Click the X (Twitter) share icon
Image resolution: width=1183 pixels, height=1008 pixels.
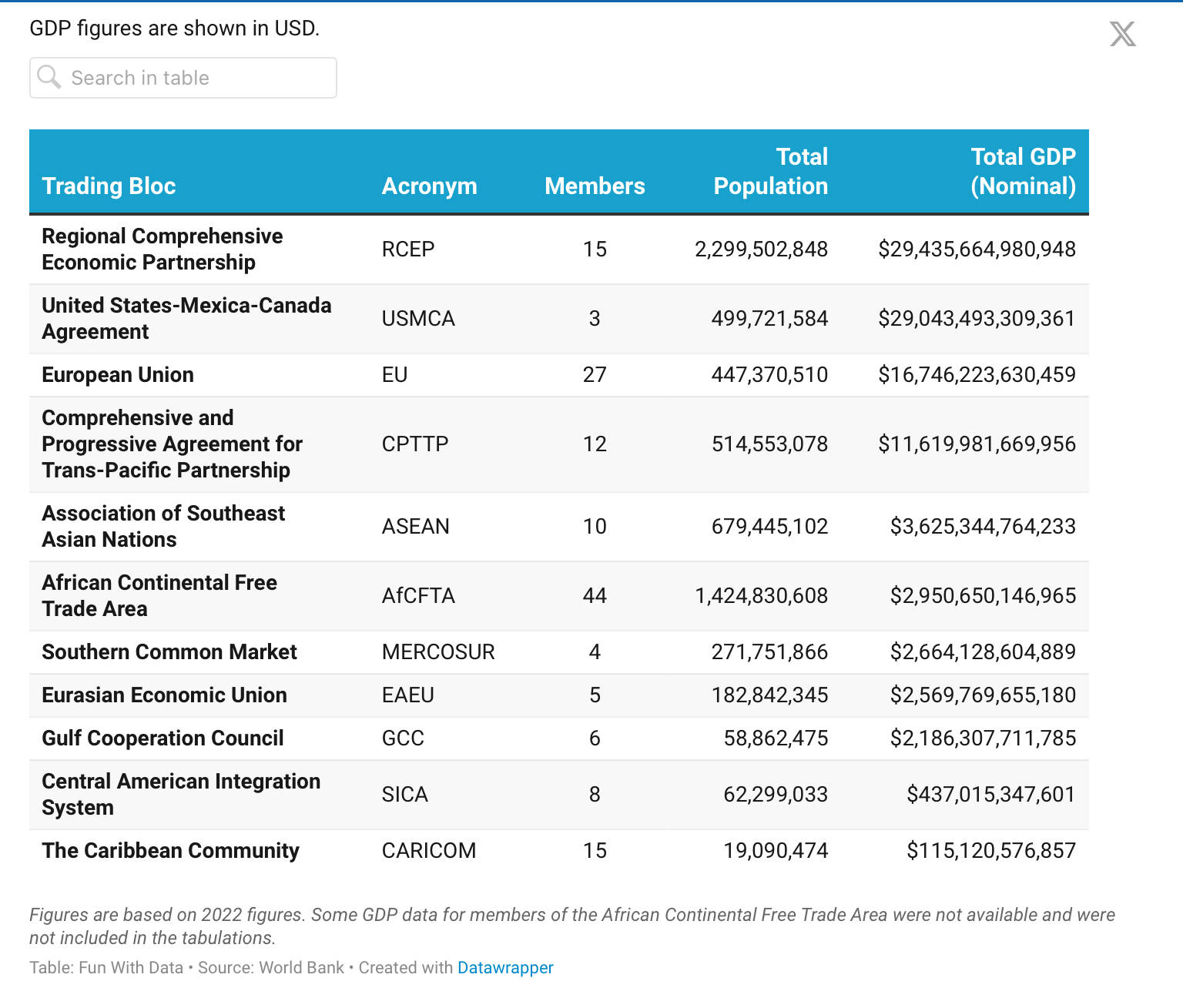(x=1122, y=34)
